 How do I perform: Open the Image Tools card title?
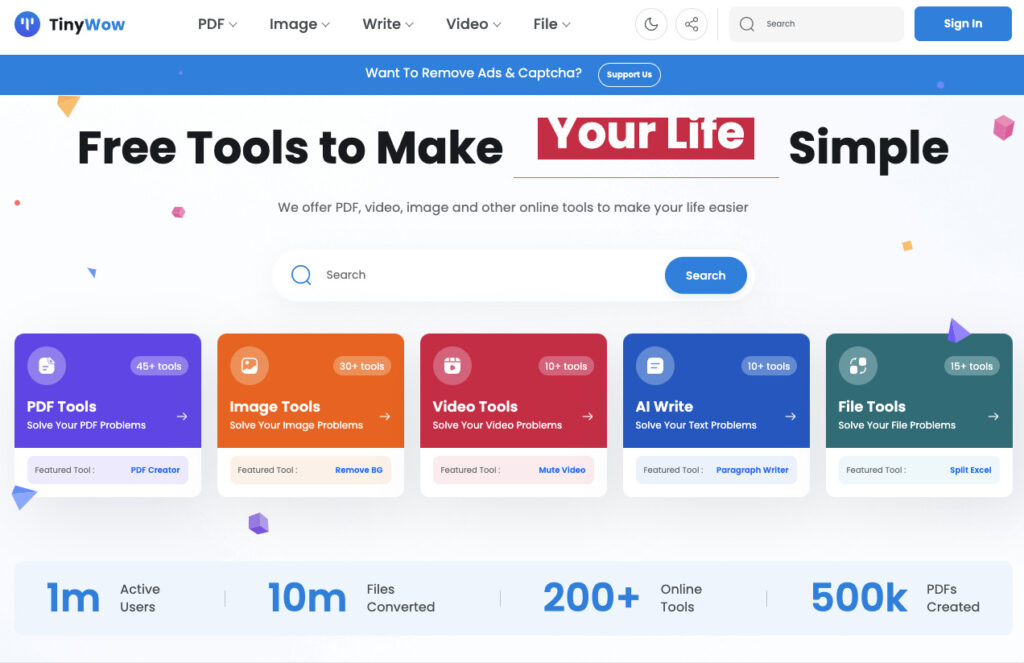coord(275,406)
